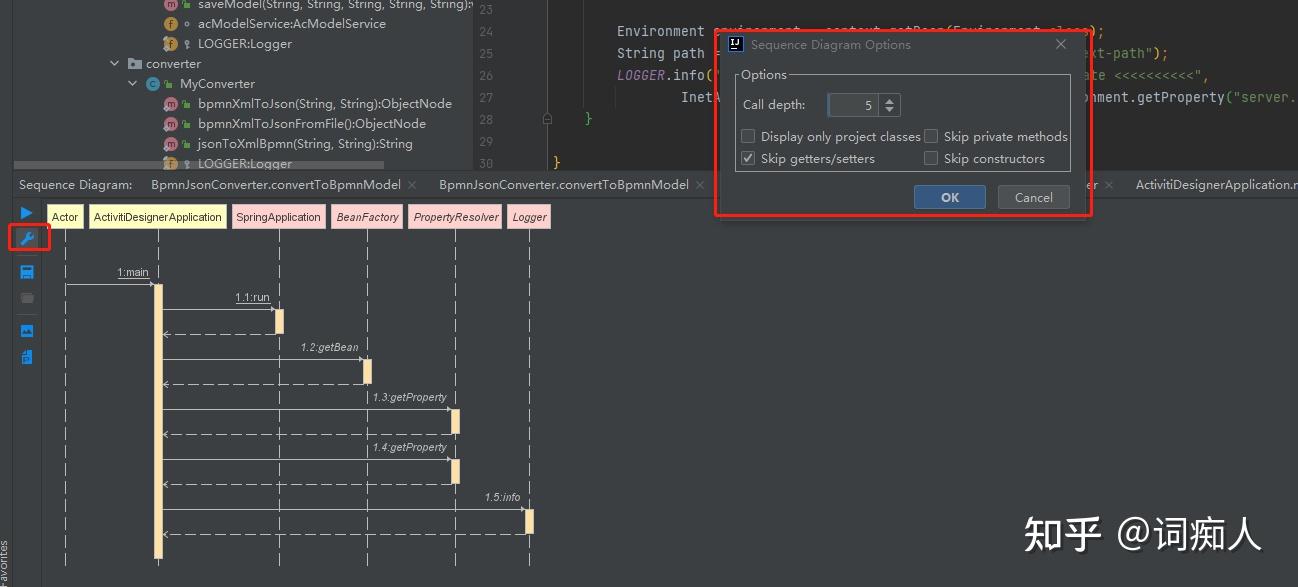This screenshot has height=587, width=1298.
Task: Click the export image icon in left sidebar
Action: 27,330
